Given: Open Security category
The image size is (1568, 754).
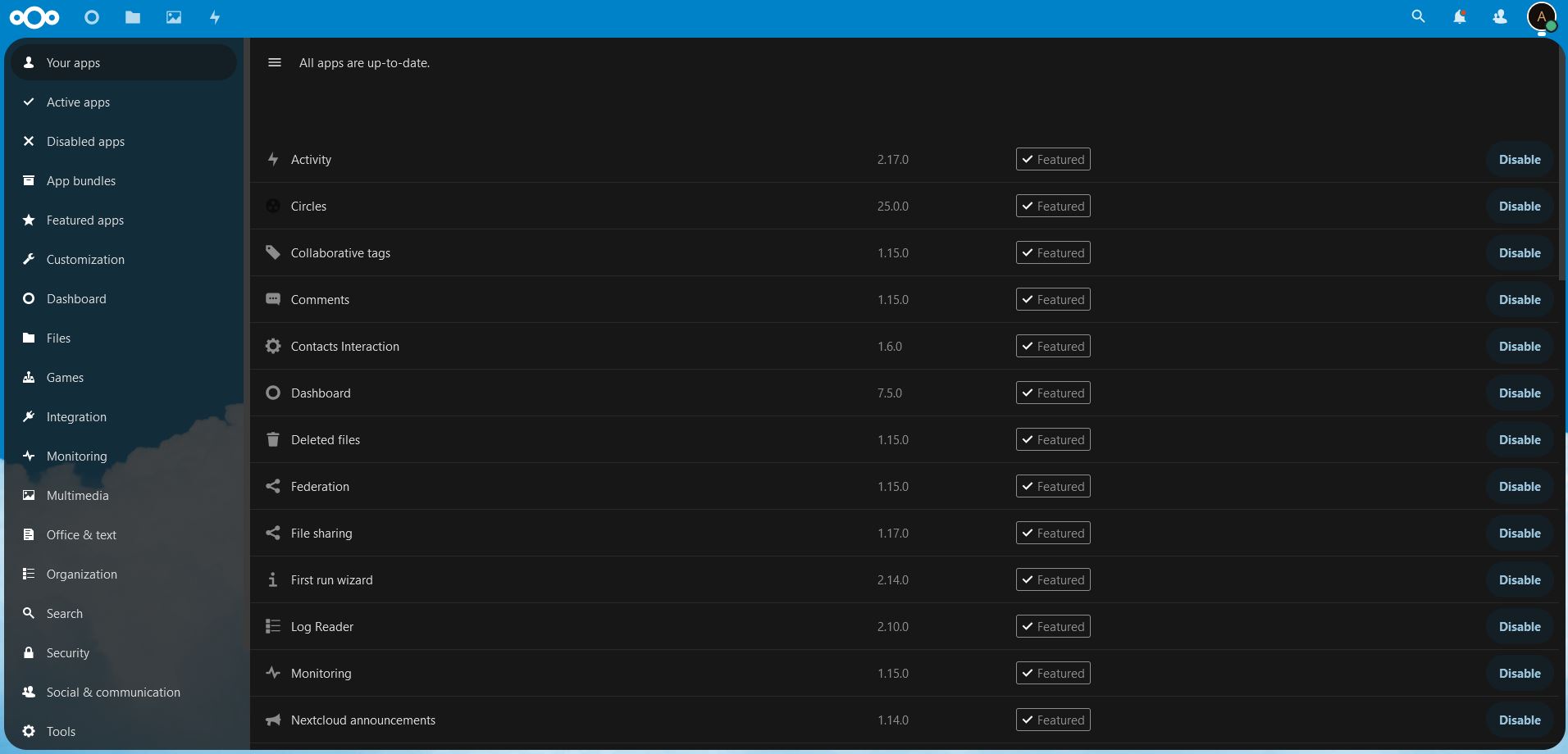Looking at the screenshot, I should tap(123, 652).
